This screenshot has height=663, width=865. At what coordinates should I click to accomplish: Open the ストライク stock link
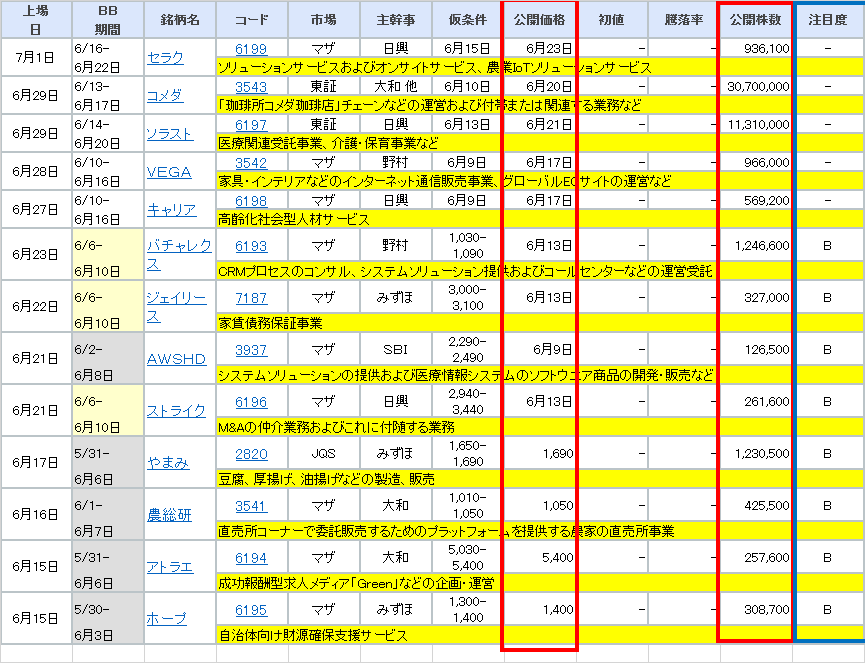click(x=176, y=410)
